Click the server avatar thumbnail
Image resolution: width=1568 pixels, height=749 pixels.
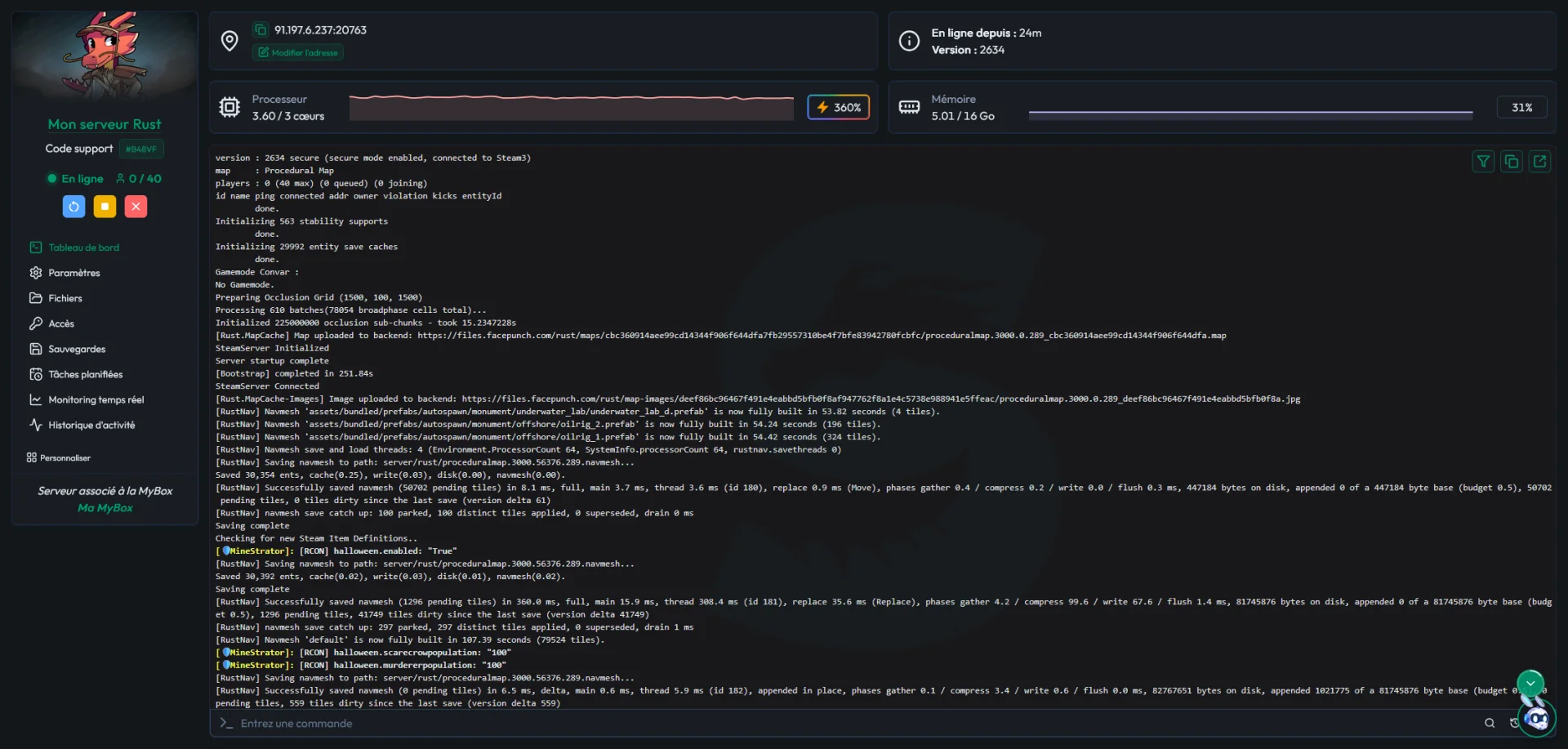pos(105,56)
